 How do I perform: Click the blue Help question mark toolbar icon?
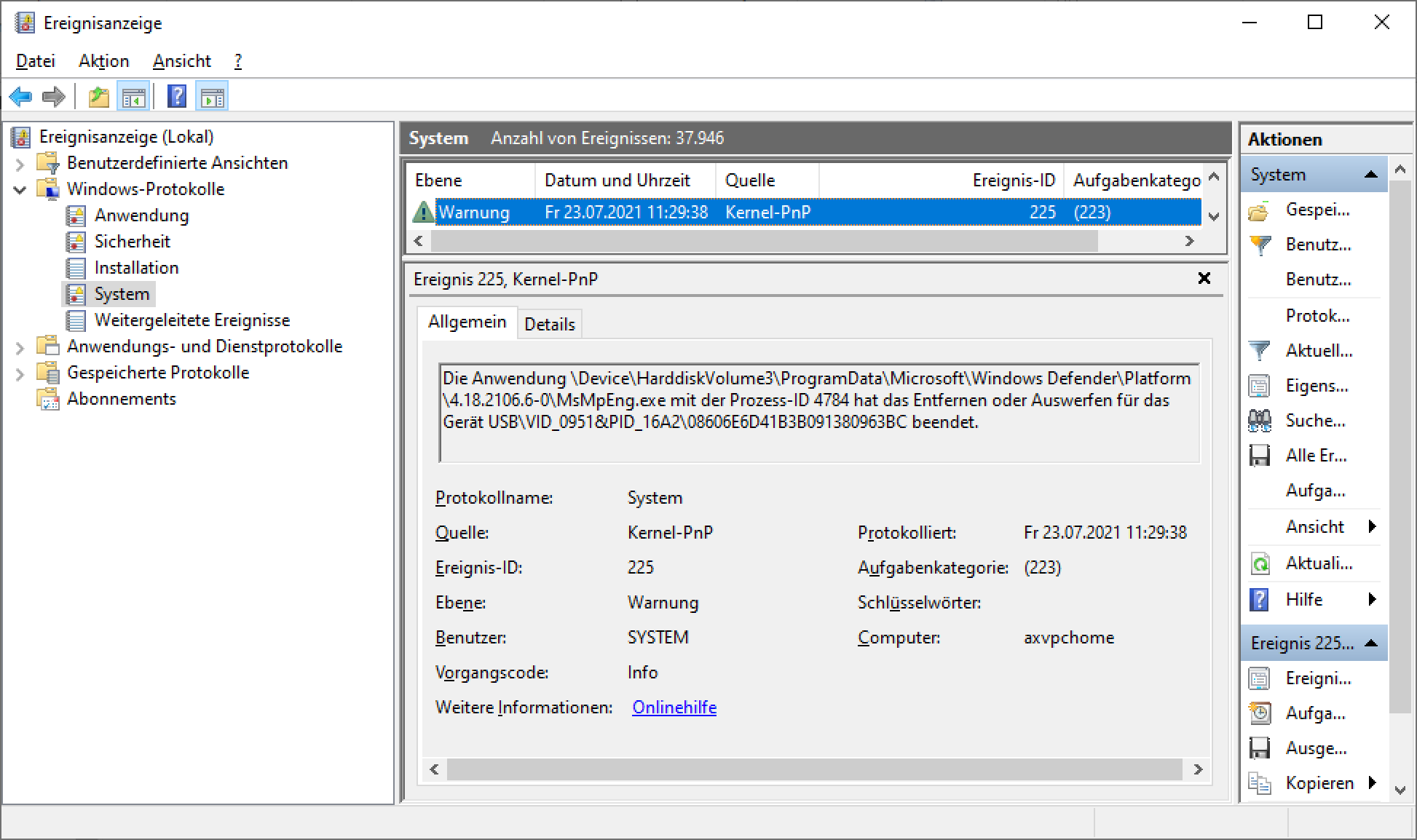176,96
